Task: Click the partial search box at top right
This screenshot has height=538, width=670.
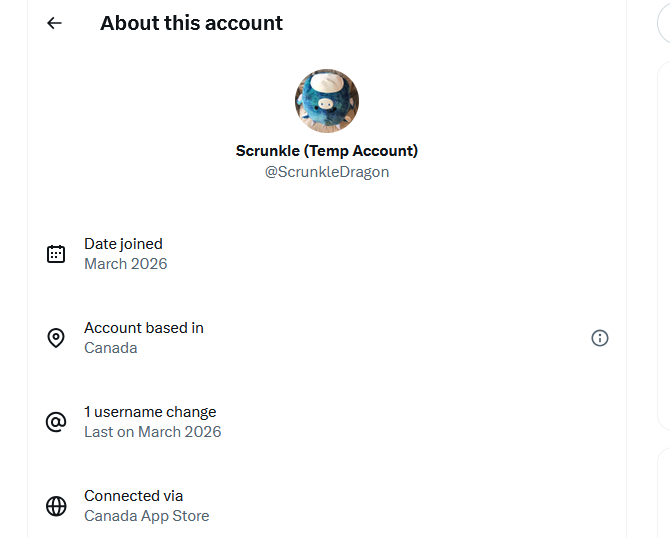Action: (664, 22)
